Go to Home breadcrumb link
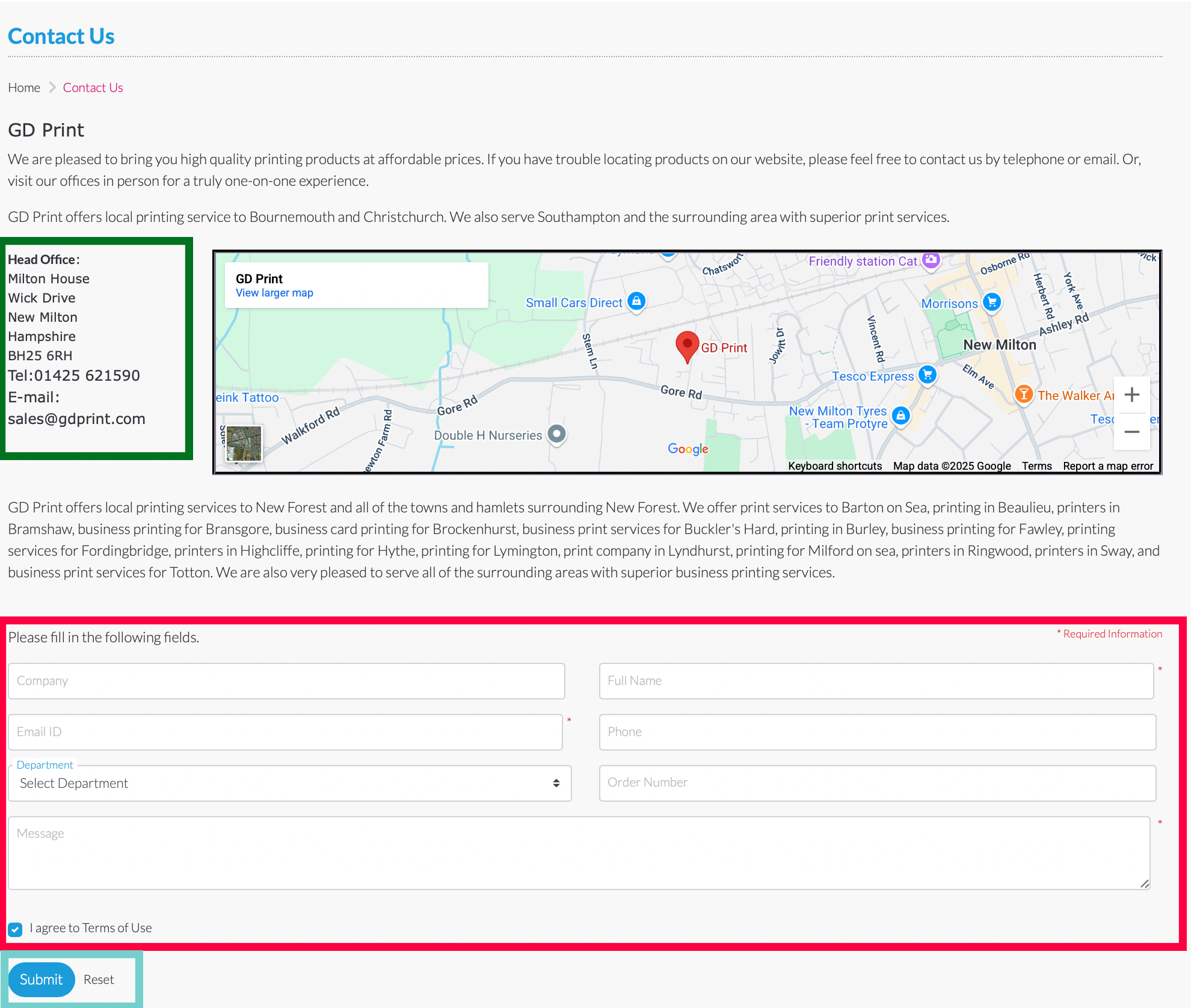Image resolution: width=1191 pixels, height=1008 pixels. (x=24, y=88)
